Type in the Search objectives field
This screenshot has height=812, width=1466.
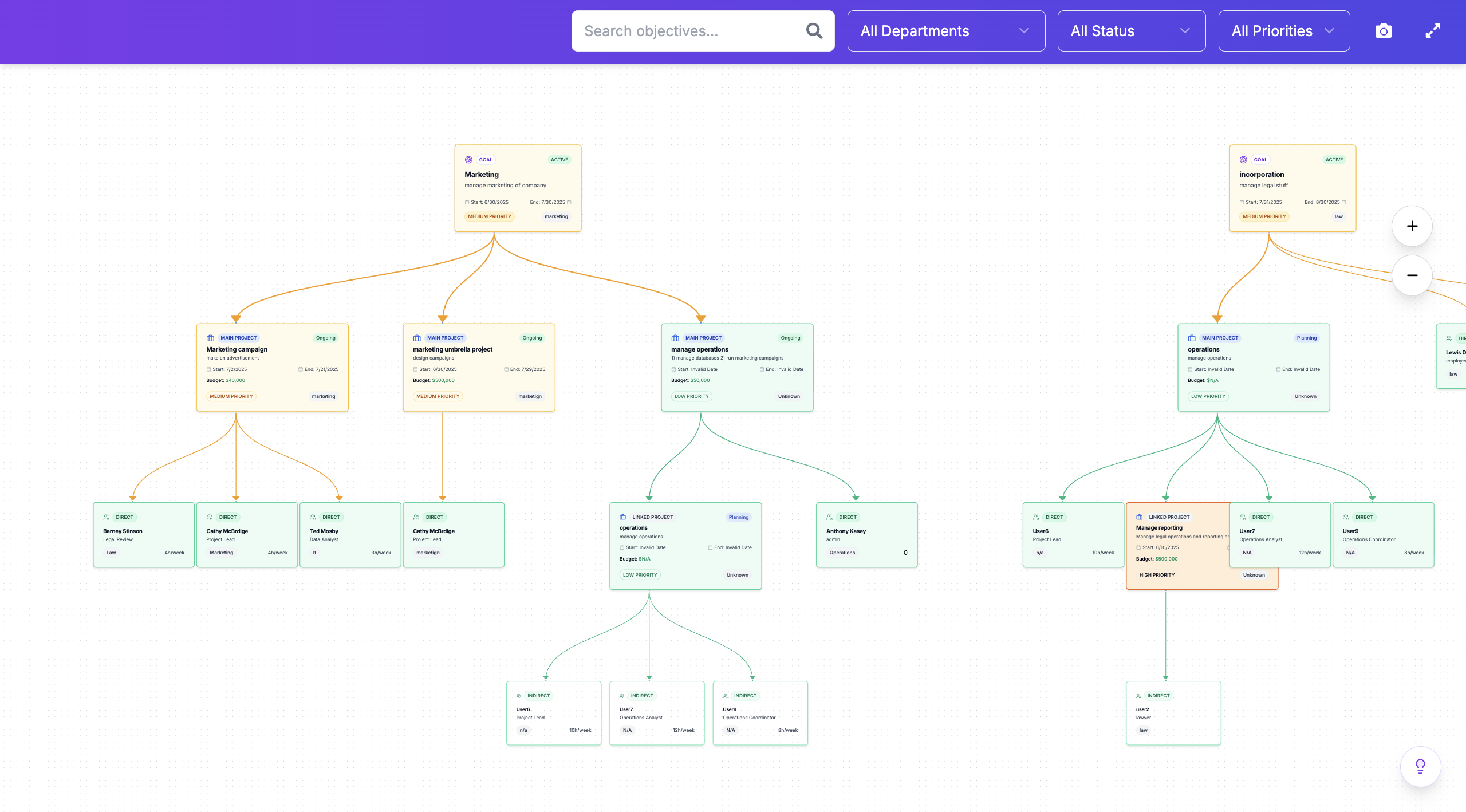(x=687, y=31)
